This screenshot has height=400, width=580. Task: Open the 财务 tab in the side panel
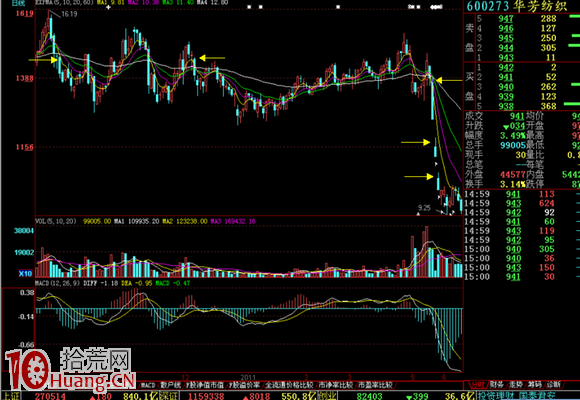(497, 384)
